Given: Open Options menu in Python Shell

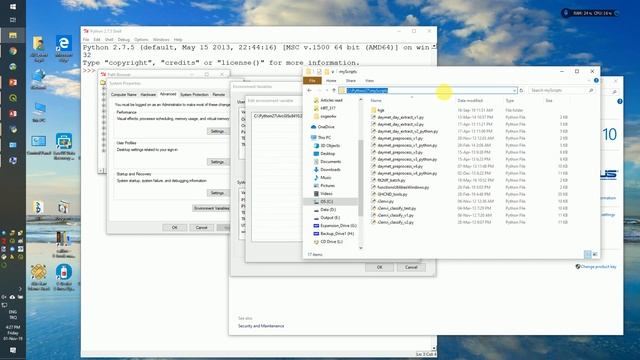Looking at the screenshot, I should click(141, 40).
